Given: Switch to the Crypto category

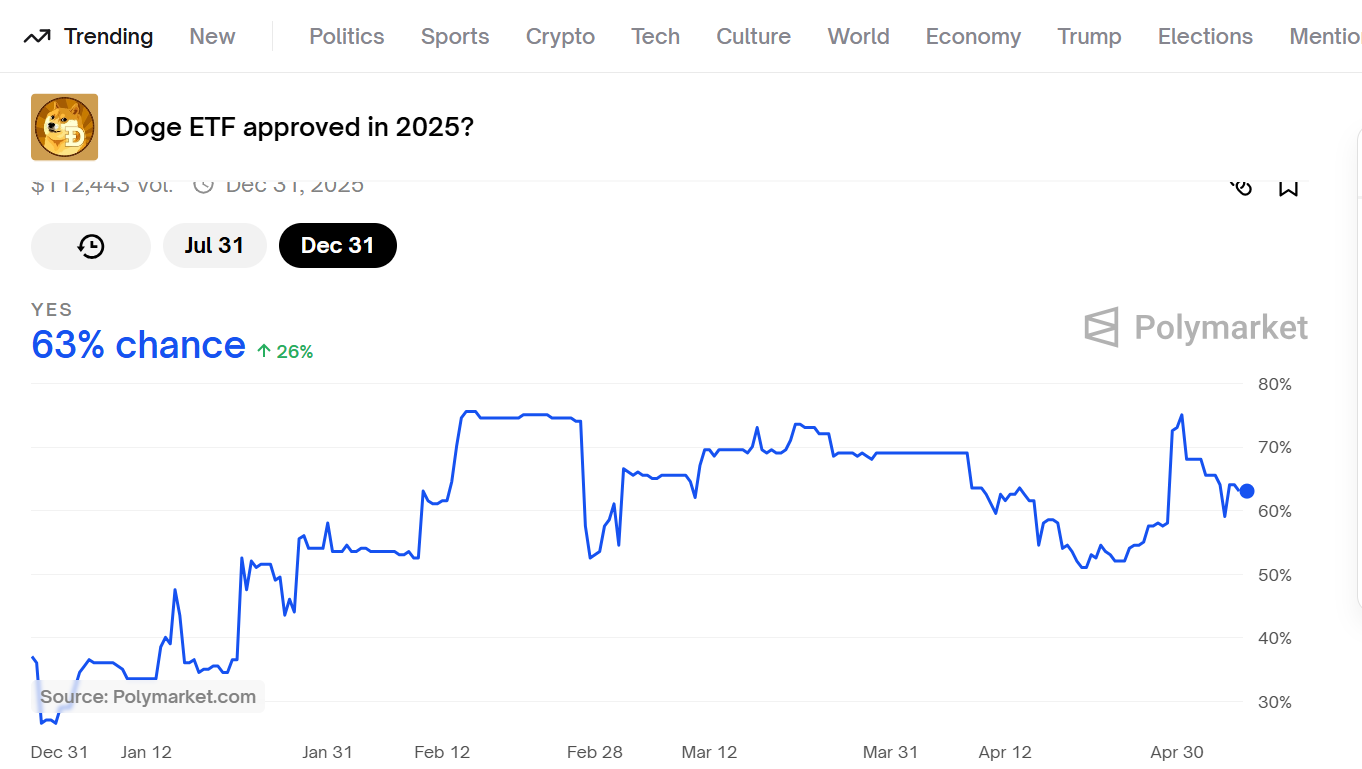Looking at the screenshot, I should click(560, 37).
